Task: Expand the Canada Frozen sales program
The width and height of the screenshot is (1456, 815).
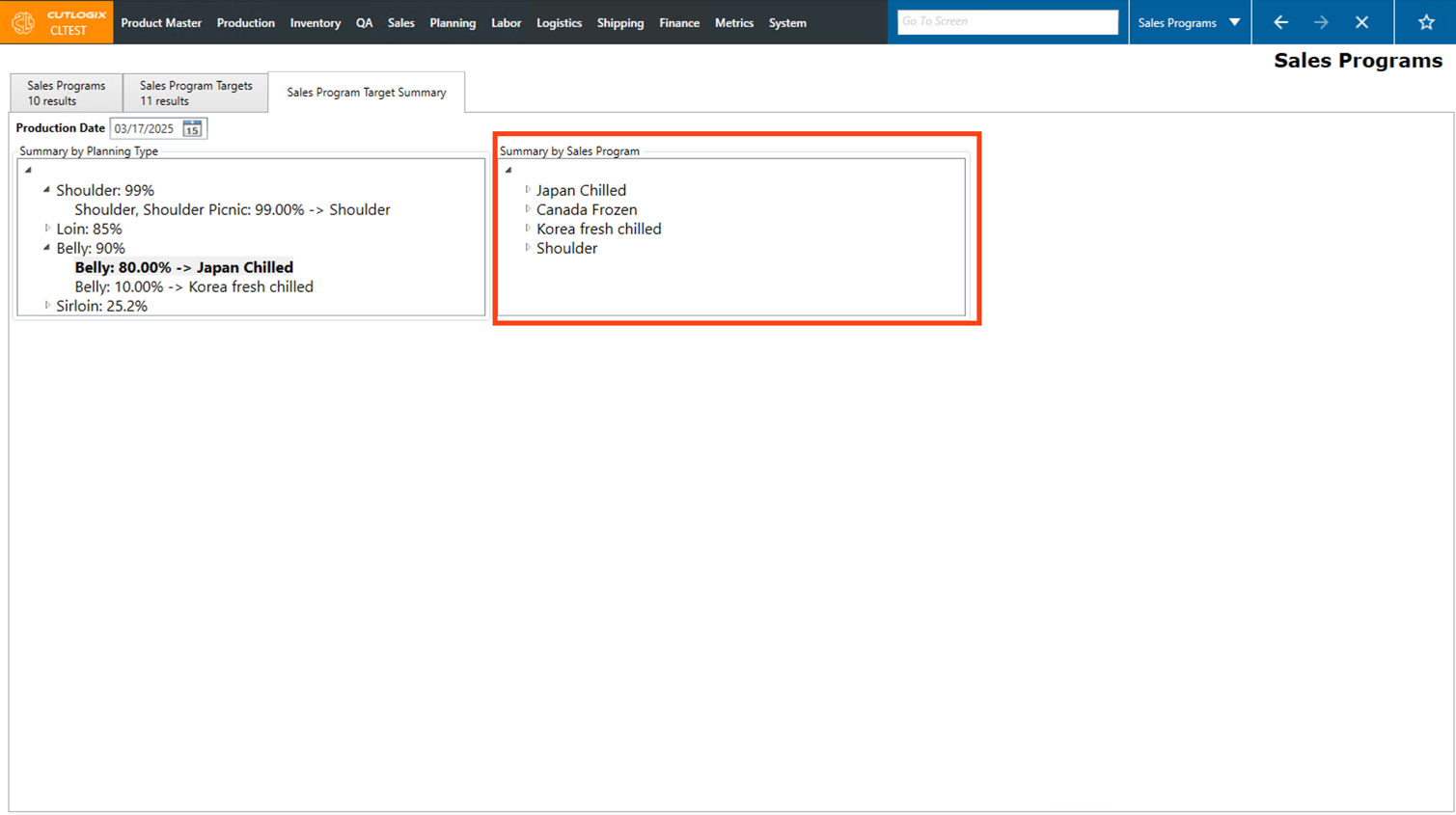Action: [528, 209]
